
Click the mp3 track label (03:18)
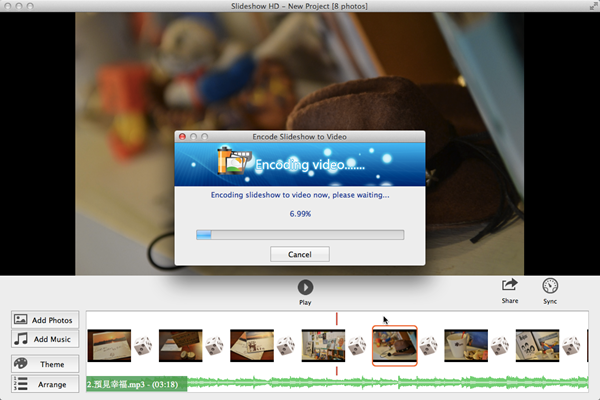[137, 384]
